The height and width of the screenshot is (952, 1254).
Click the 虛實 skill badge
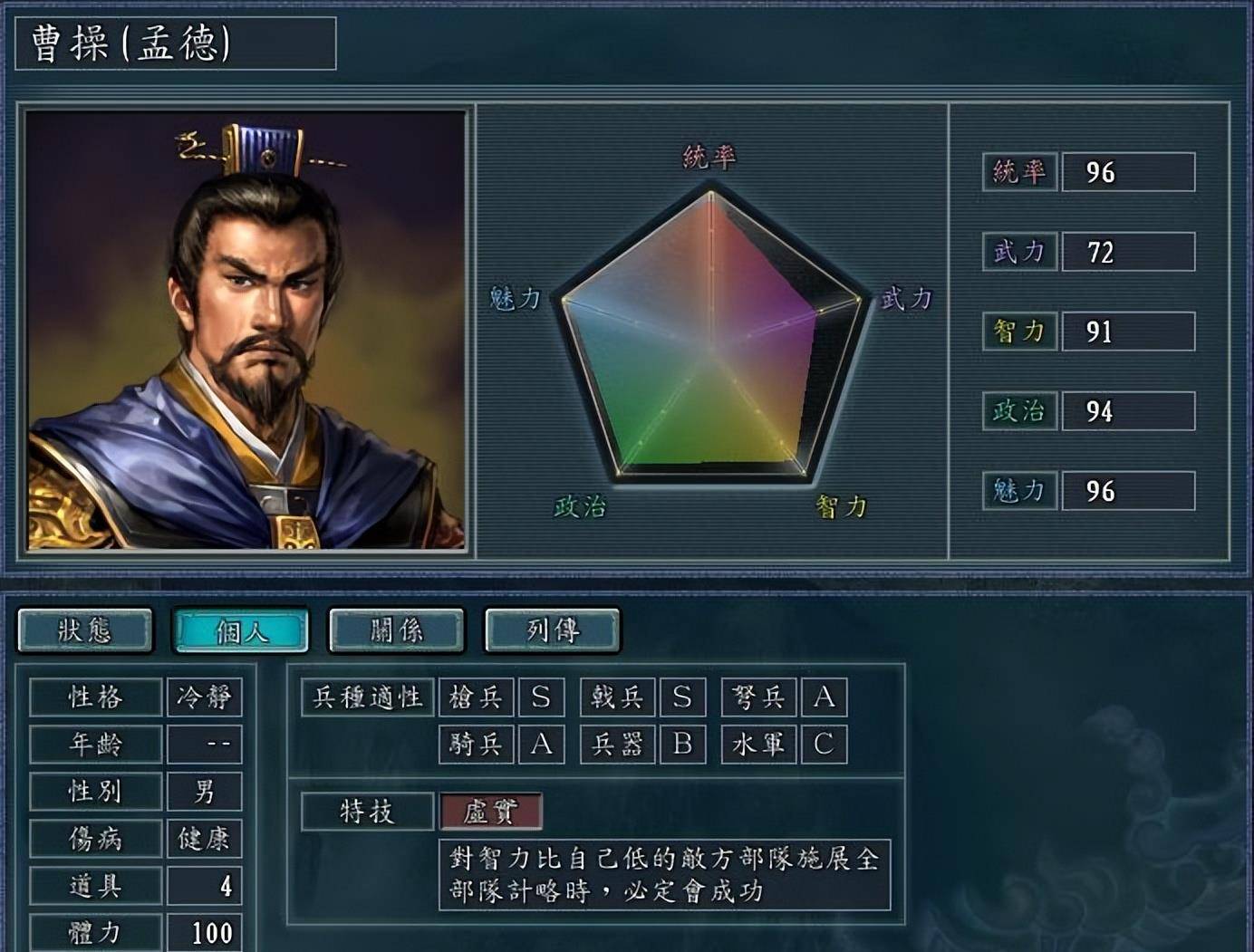(490, 812)
